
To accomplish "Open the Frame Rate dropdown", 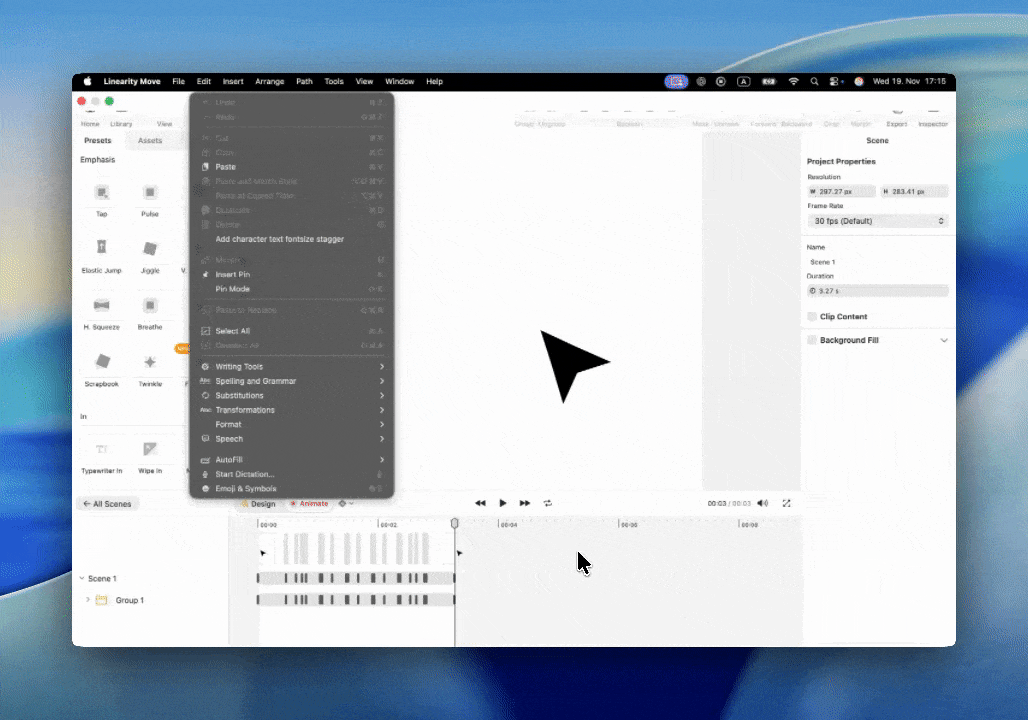I will [x=877, y=221].
